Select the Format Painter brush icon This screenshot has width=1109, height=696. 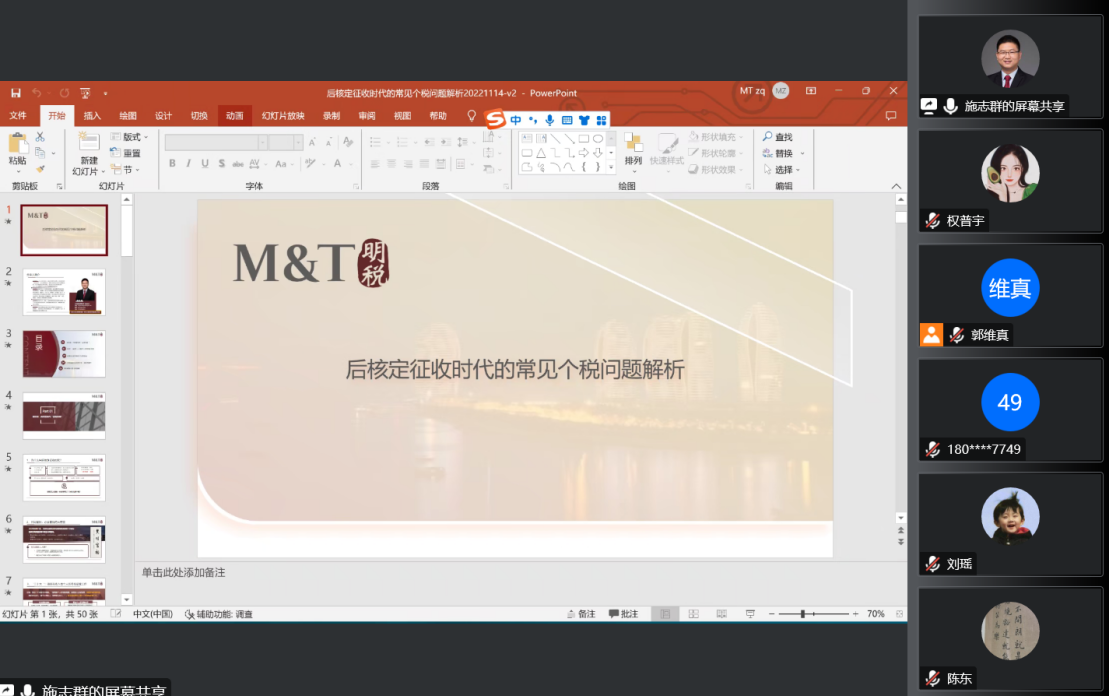click(40, 169)
